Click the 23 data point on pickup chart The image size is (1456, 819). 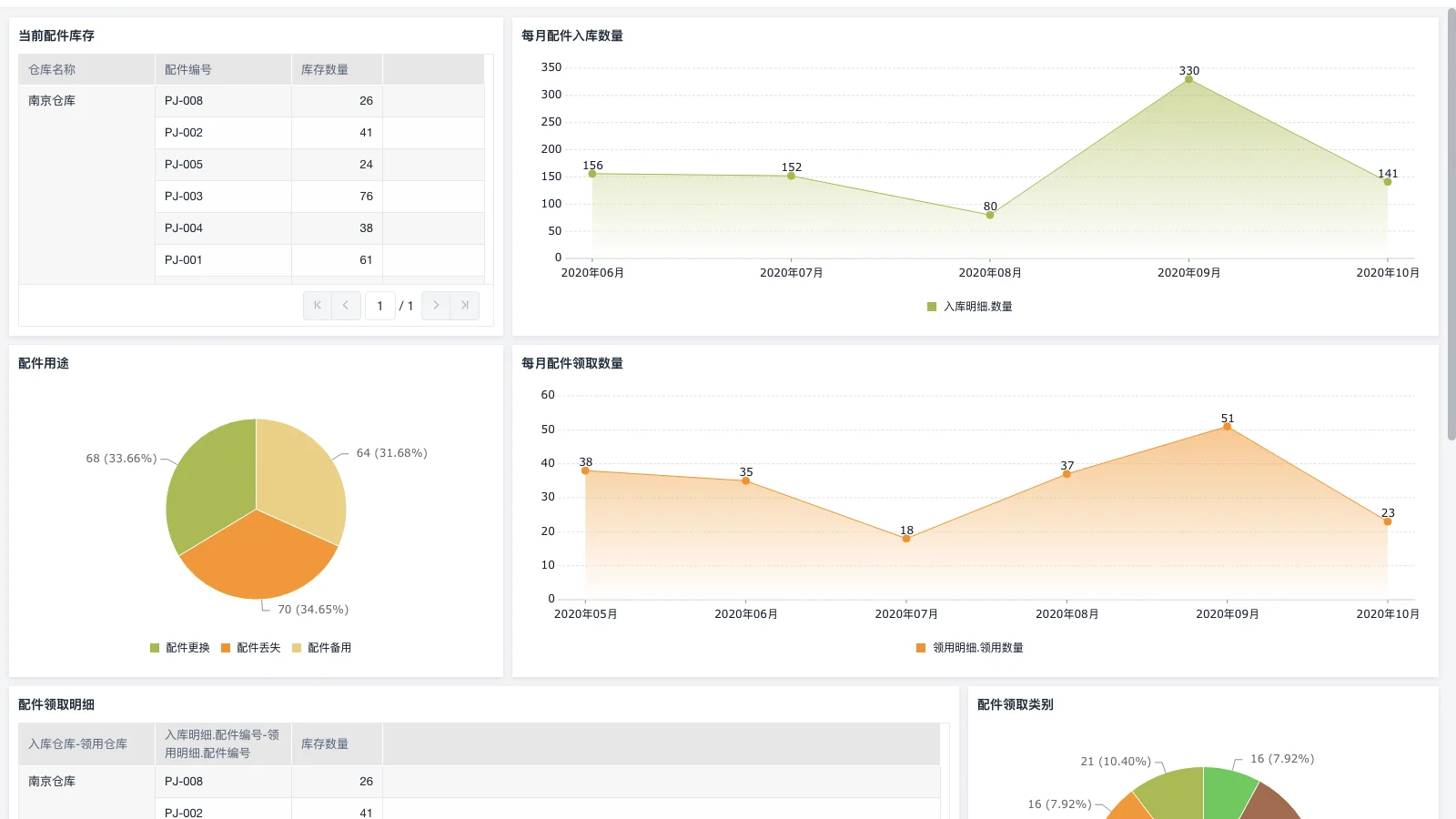1388,521
